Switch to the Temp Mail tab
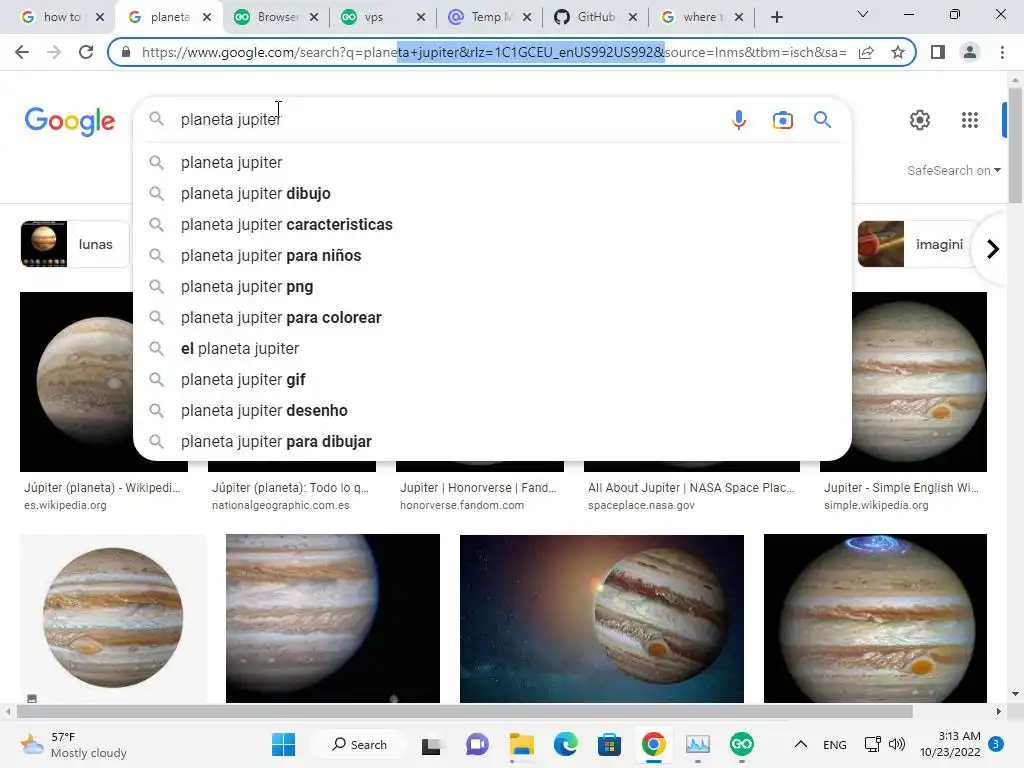 (490, 17)
